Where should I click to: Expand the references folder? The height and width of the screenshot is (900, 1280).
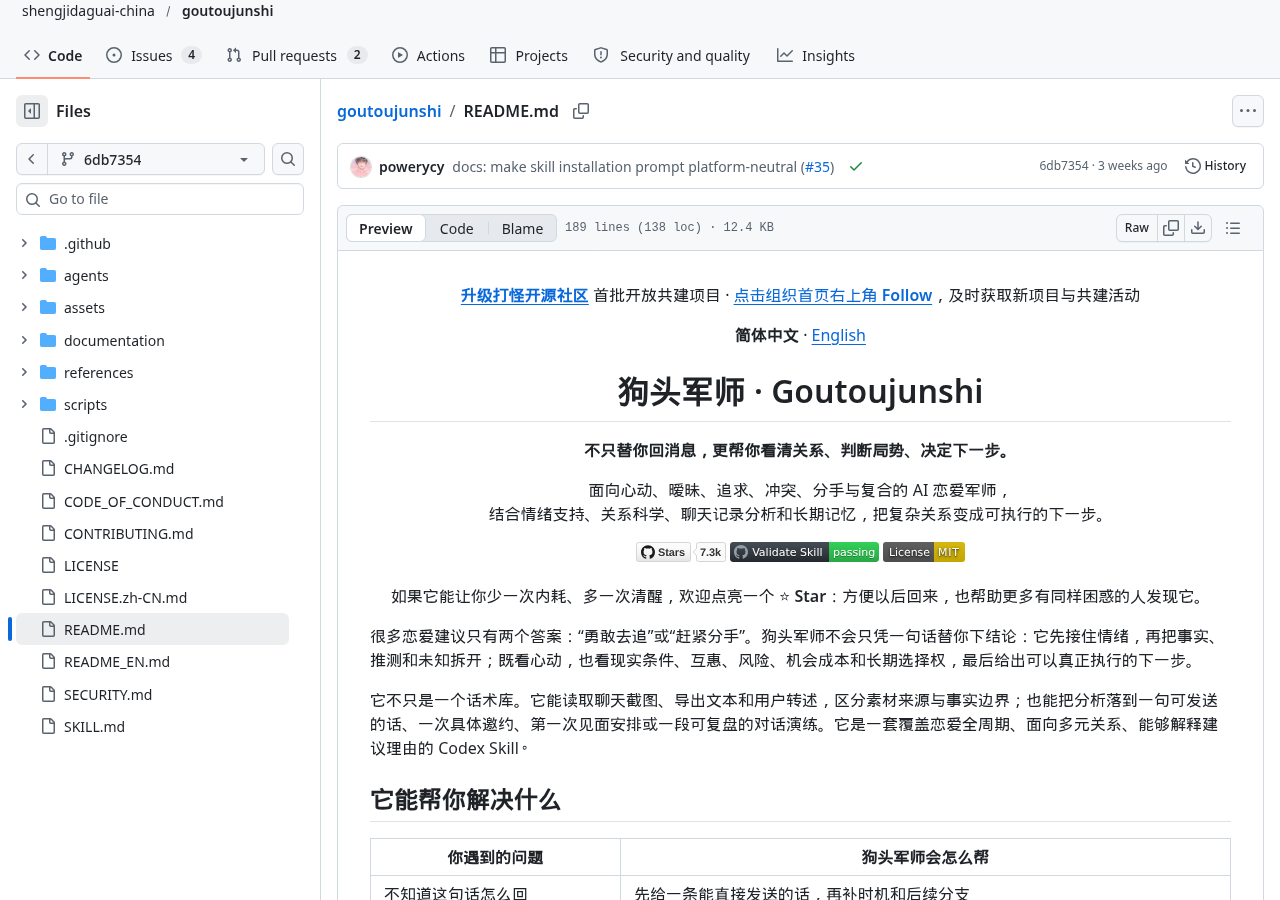[24, 372]
